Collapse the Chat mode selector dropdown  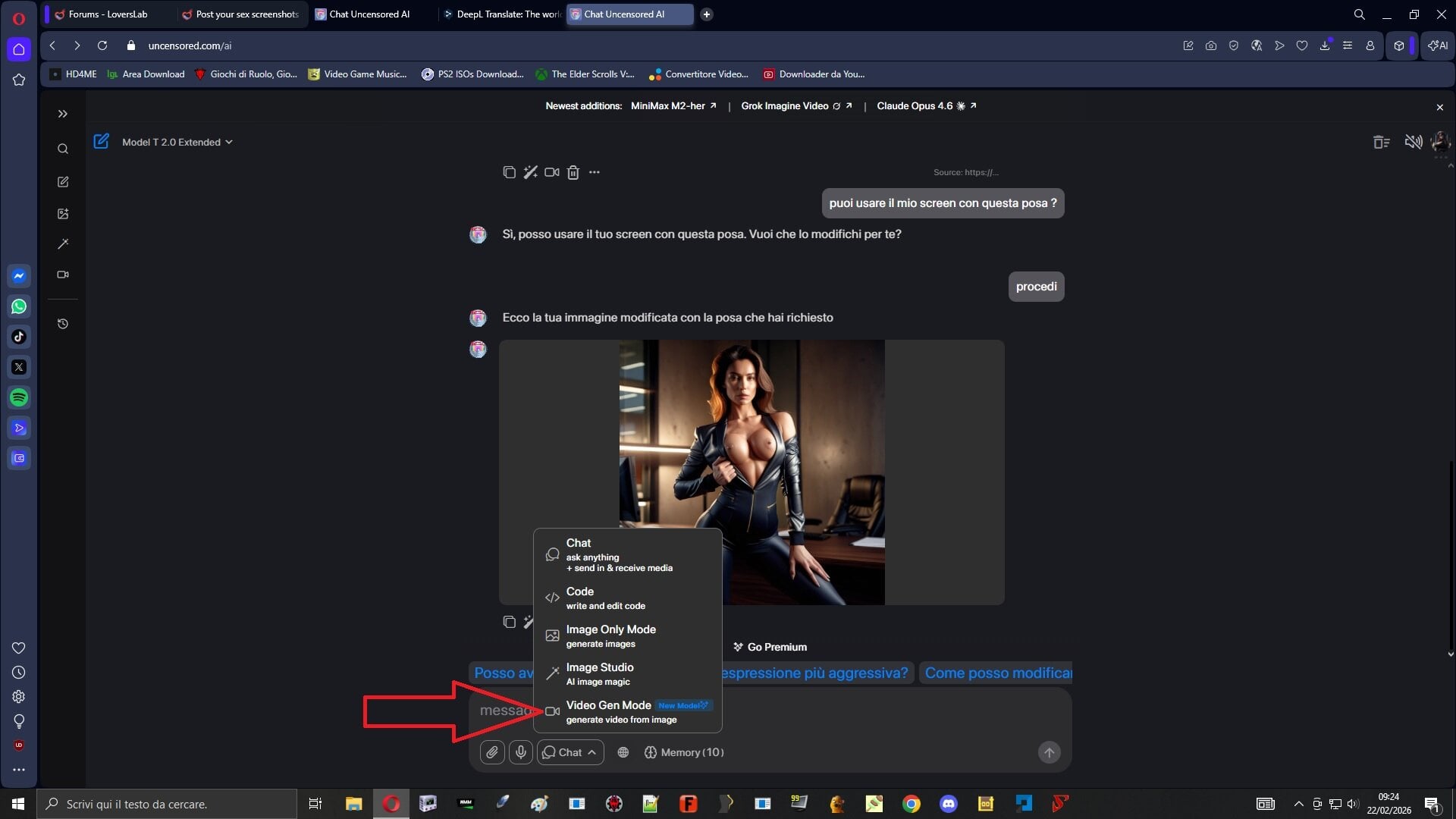pos(570,752)
